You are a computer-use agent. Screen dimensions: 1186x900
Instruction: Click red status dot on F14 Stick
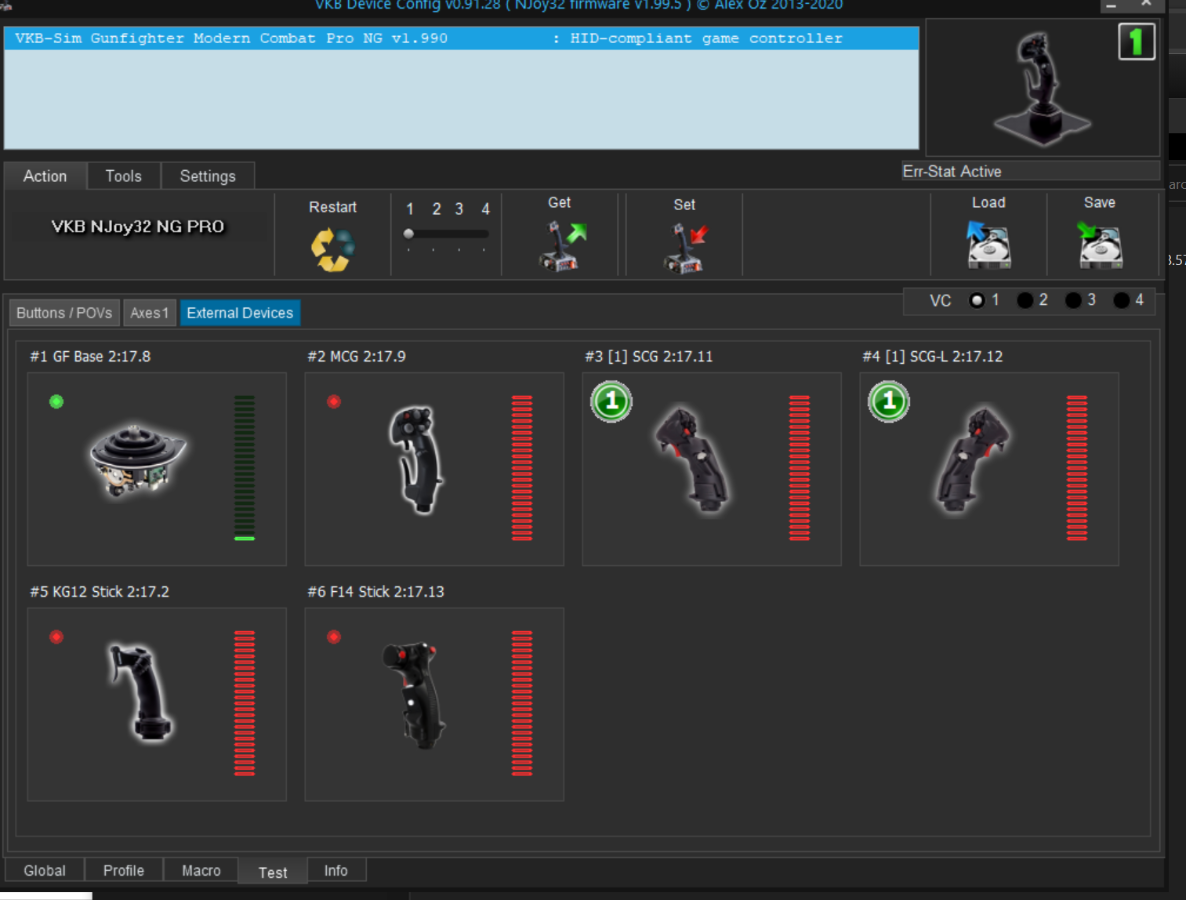click(x=334, y=637)
